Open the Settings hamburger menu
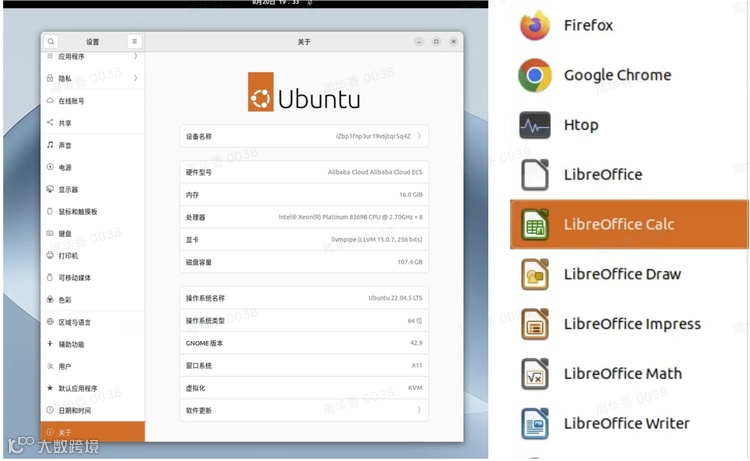Screen dimensions: 750x461 click(134, 42)
